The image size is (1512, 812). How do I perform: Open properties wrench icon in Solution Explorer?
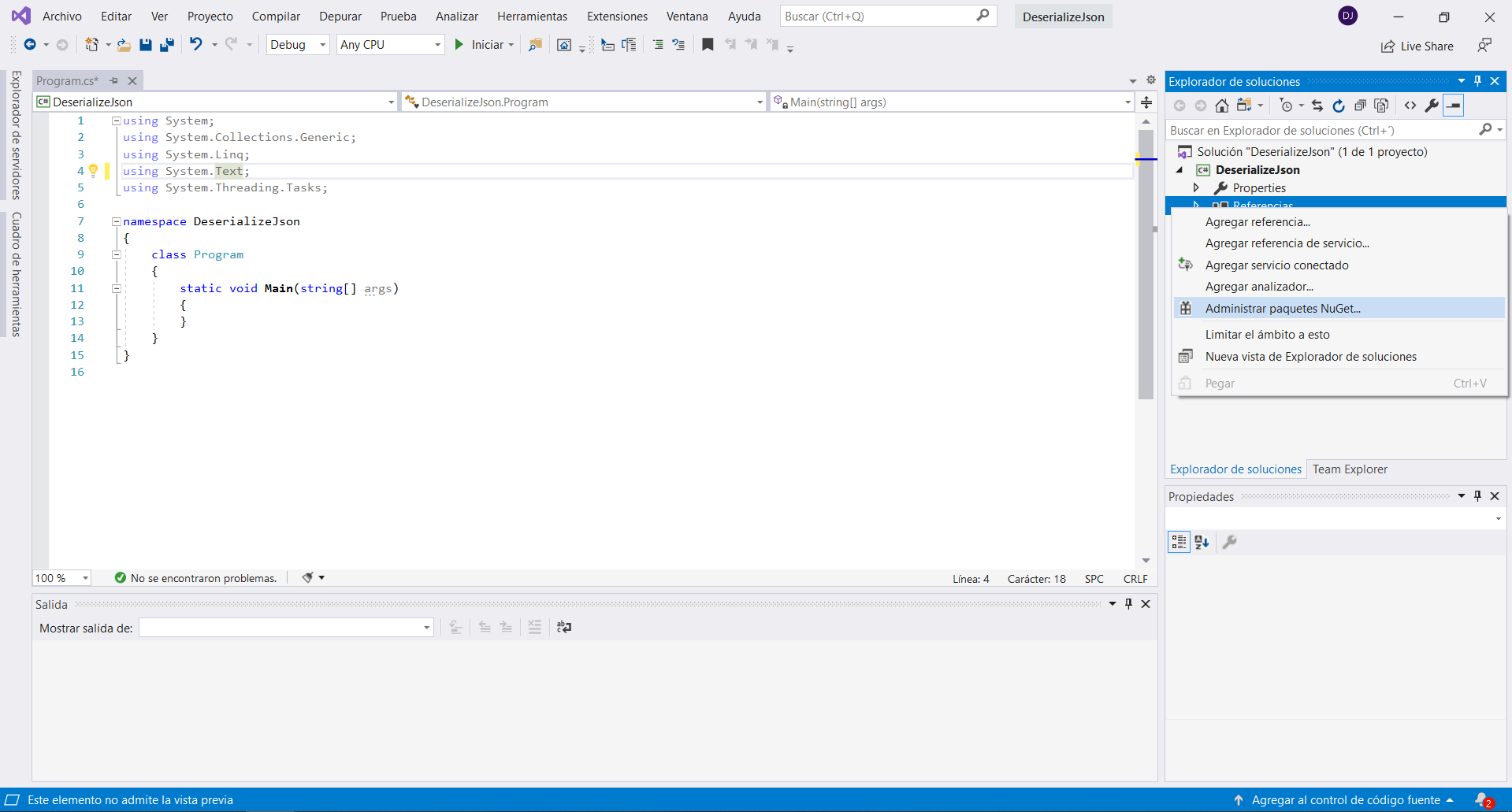1432,106
